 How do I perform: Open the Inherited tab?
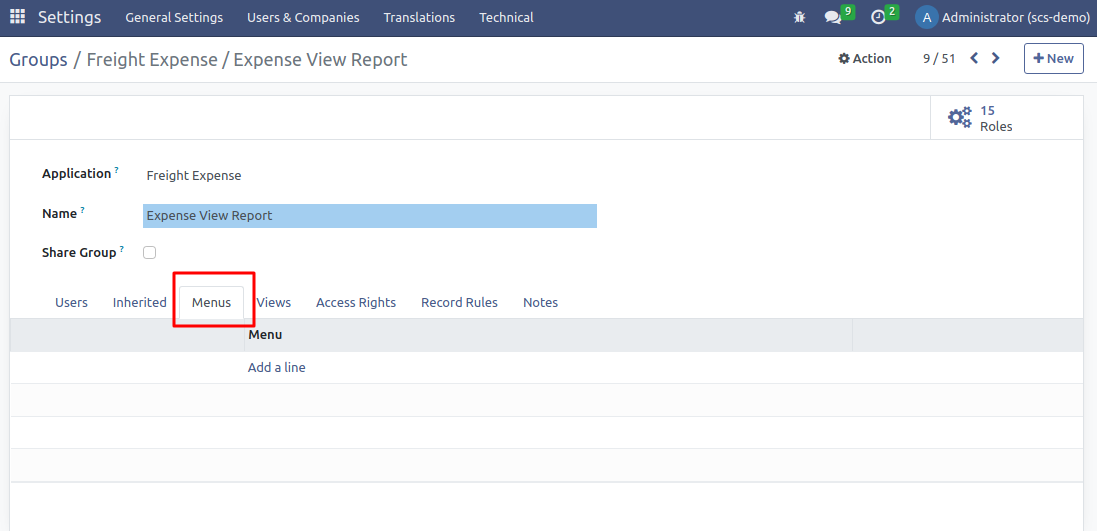[139, 302]
